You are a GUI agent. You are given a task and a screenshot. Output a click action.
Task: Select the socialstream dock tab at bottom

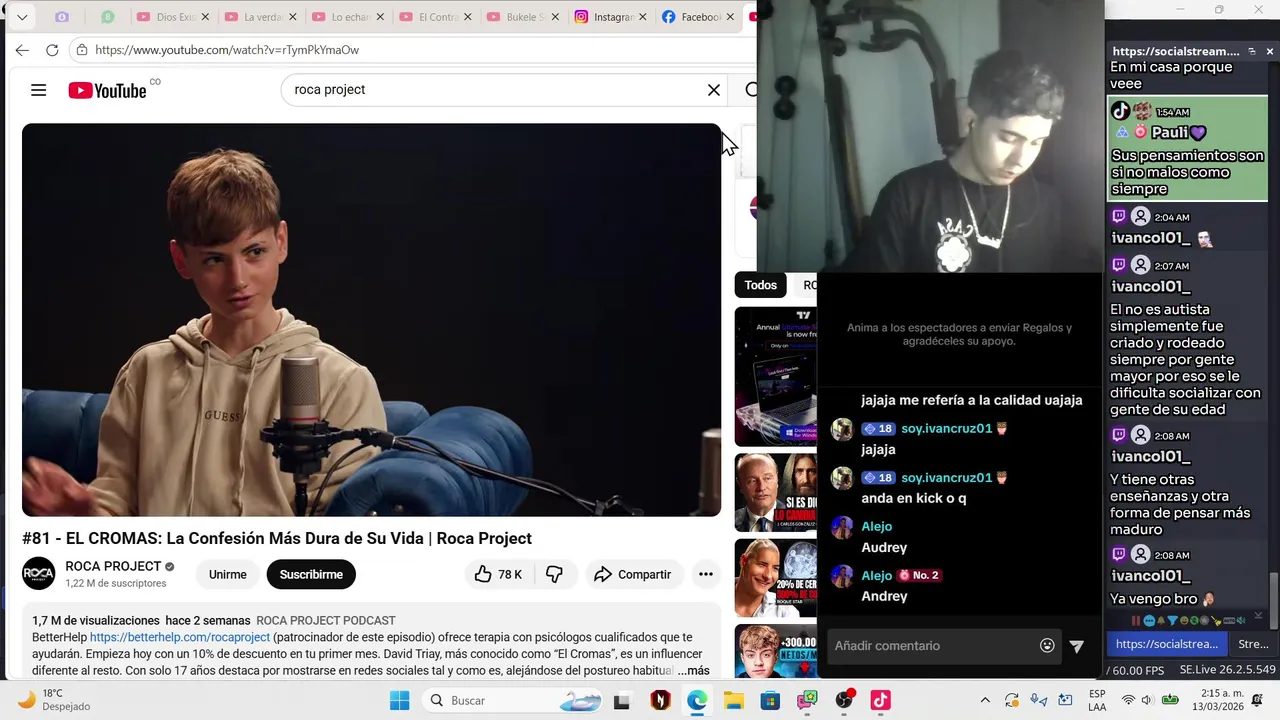1166,644
